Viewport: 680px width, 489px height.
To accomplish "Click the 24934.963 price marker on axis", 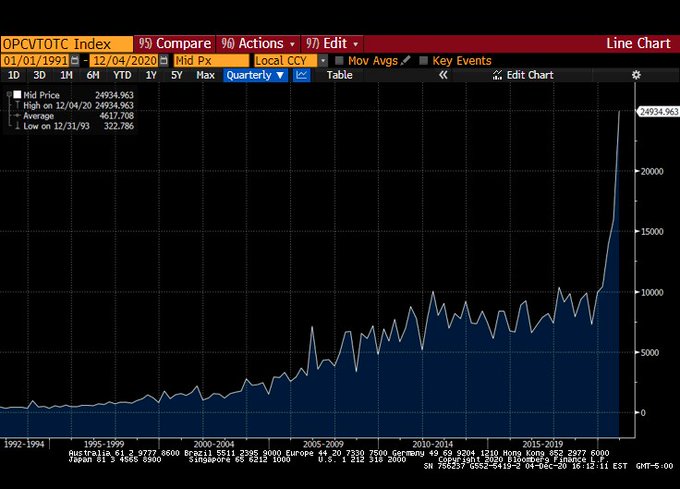I will (x=658, y=112).
